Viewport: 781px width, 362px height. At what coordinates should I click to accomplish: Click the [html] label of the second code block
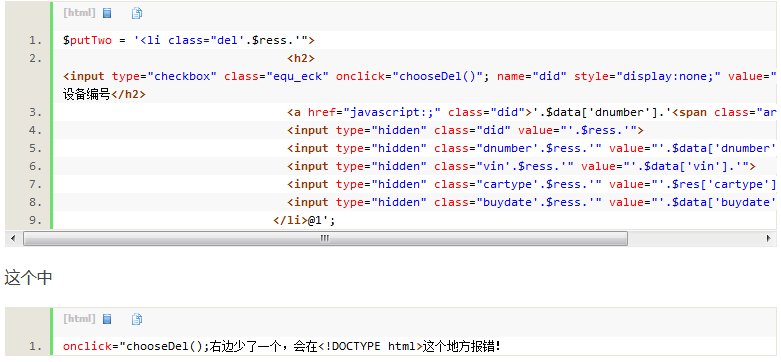pyautogui.click(x=79, y=318)
